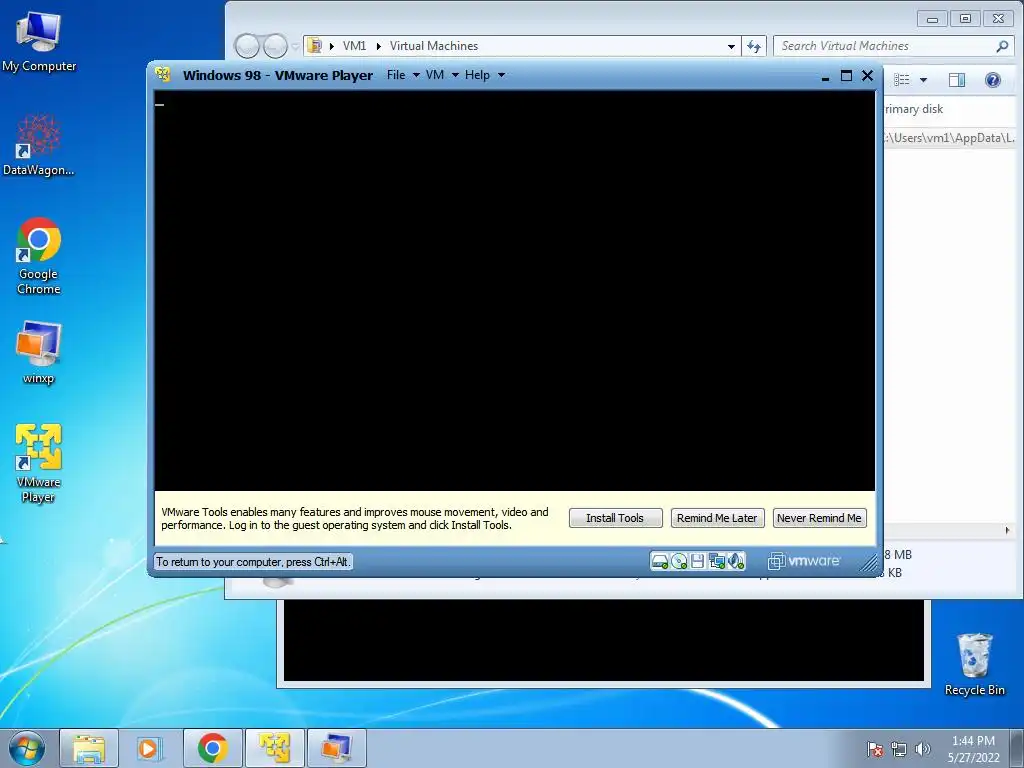Maximize the VMware Player window

coord(846,76)
